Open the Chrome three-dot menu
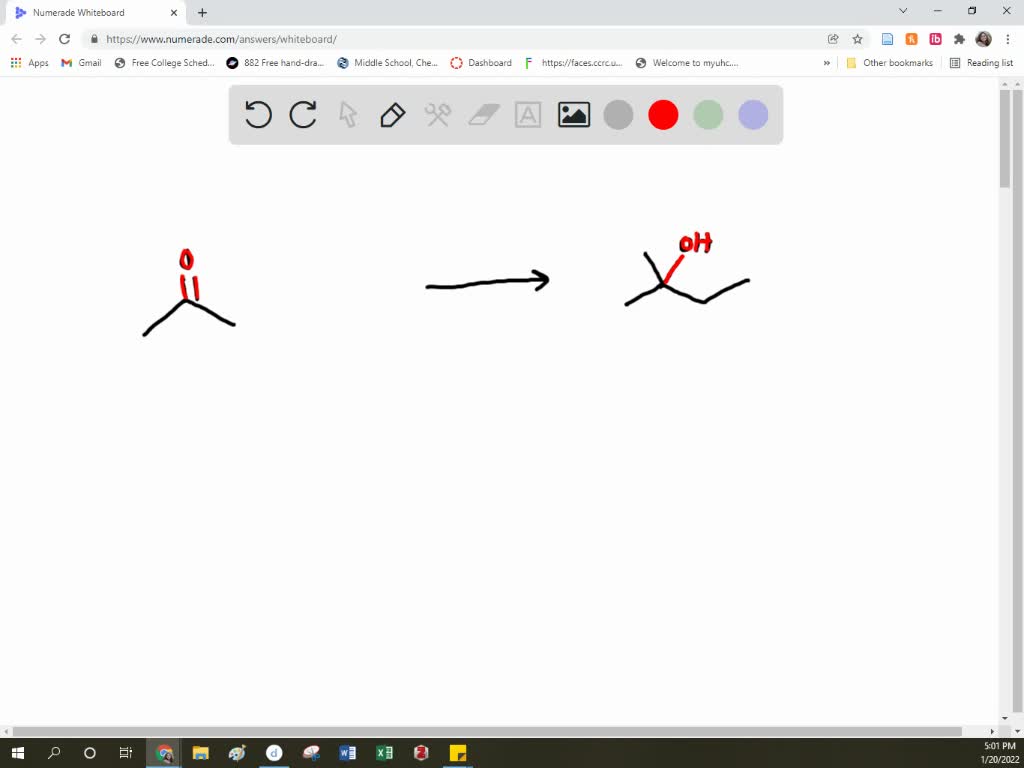 coord(1010,38)
